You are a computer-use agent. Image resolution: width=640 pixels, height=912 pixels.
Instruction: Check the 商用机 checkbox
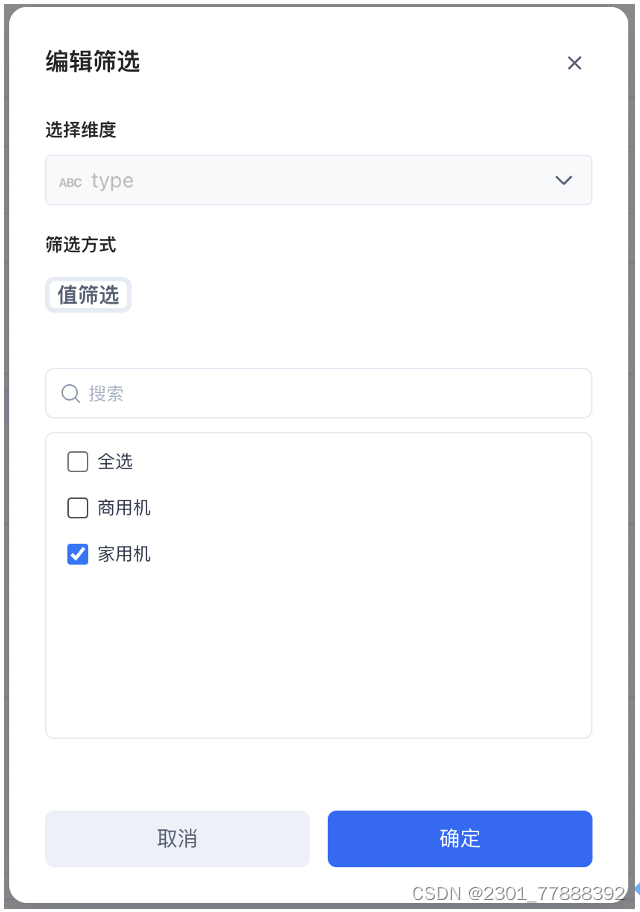coord(78,508)
